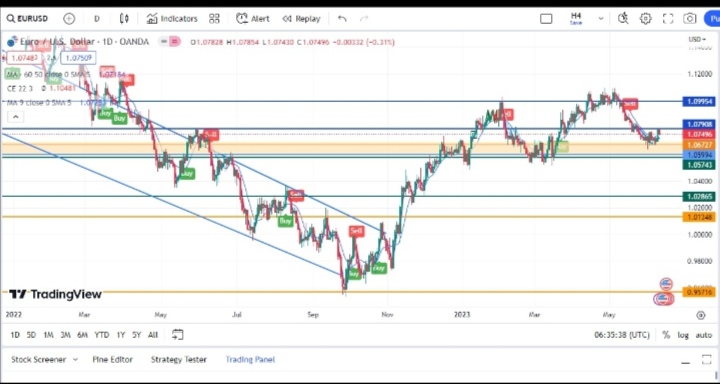
Task: Open the indicator templates grid icon
Action: pyautogui.click(x=214, y=19)
